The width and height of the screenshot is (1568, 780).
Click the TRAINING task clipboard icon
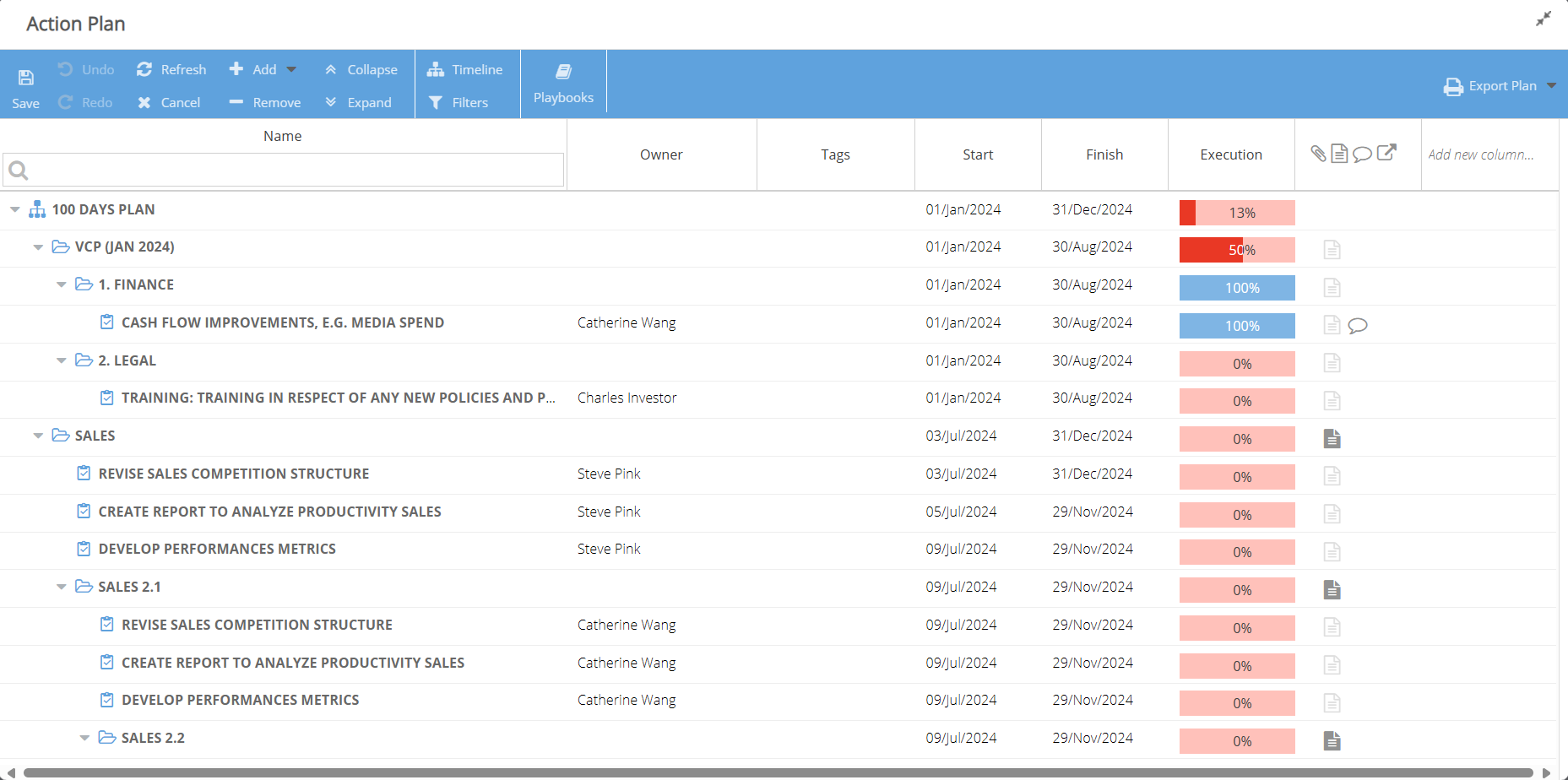point(107,398)
